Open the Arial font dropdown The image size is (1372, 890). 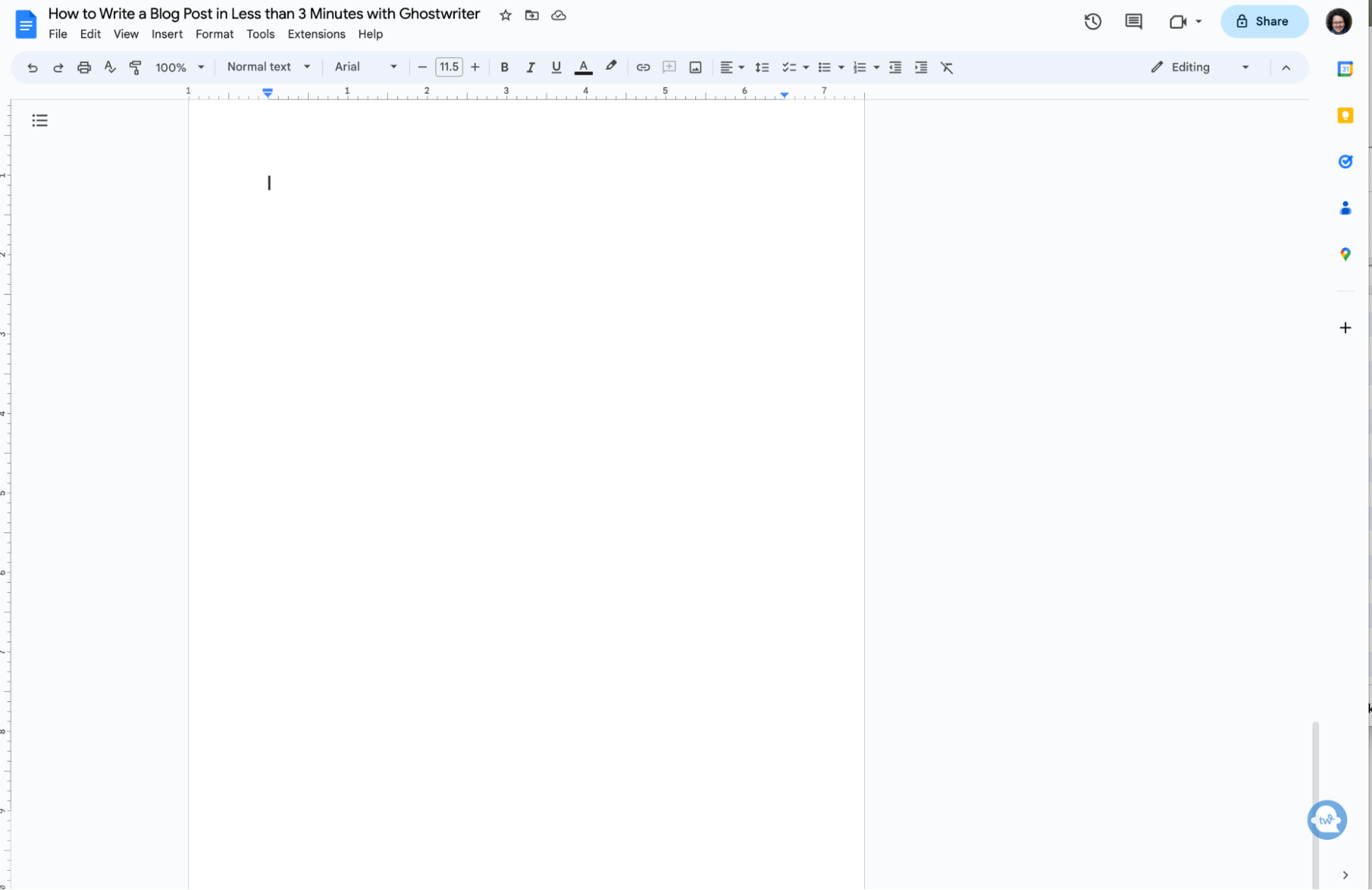365,67
